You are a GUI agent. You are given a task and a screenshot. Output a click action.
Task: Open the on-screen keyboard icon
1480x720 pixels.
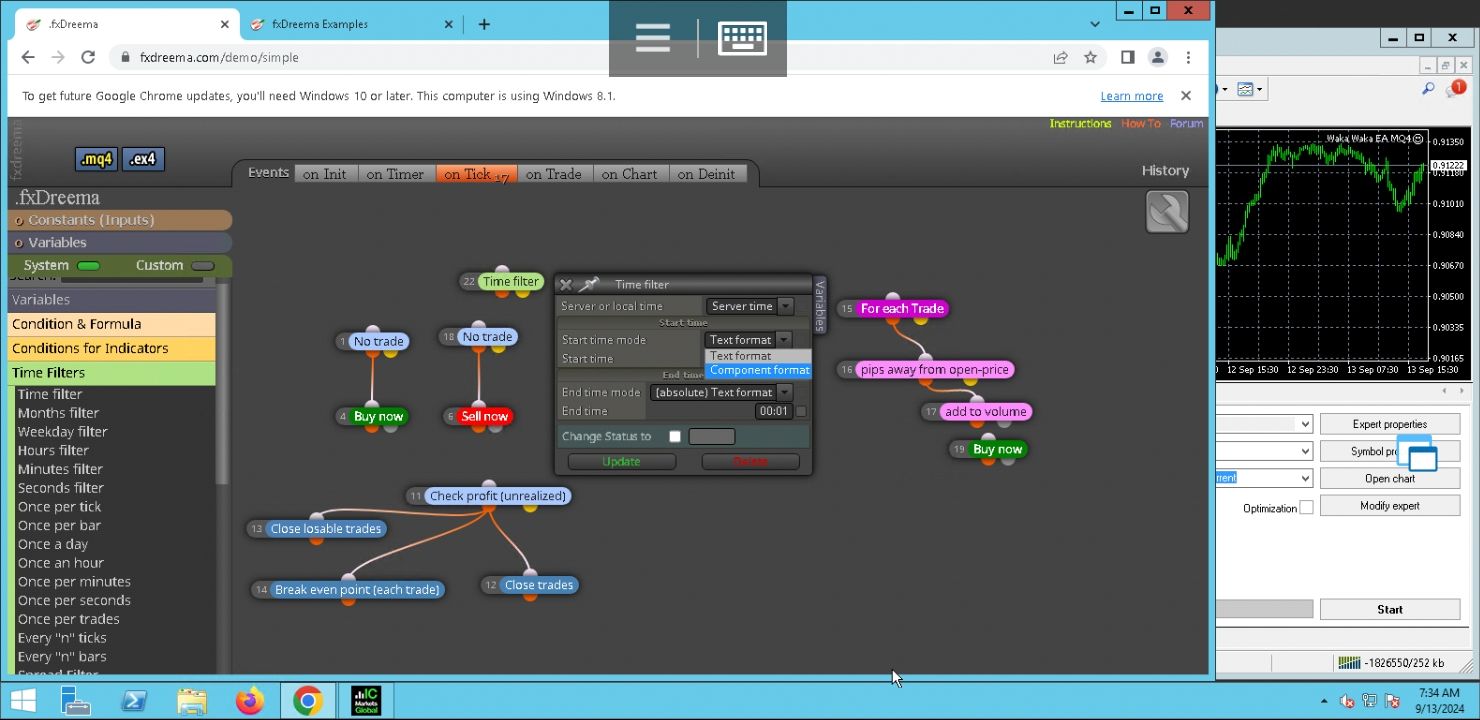[743, 38]
